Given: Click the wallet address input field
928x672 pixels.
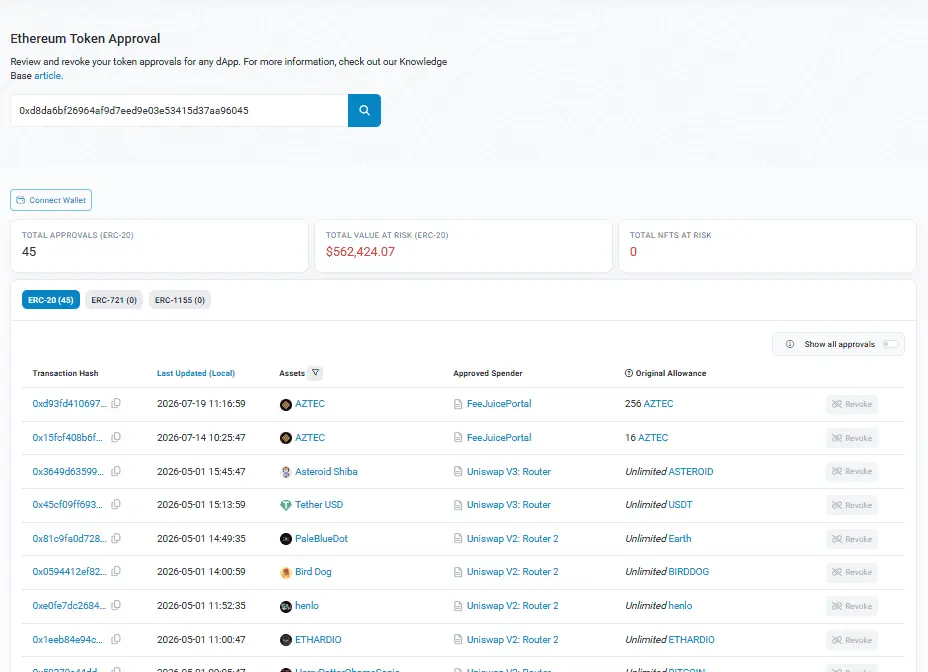Looking at the screenshot, I should click(179, 110).
